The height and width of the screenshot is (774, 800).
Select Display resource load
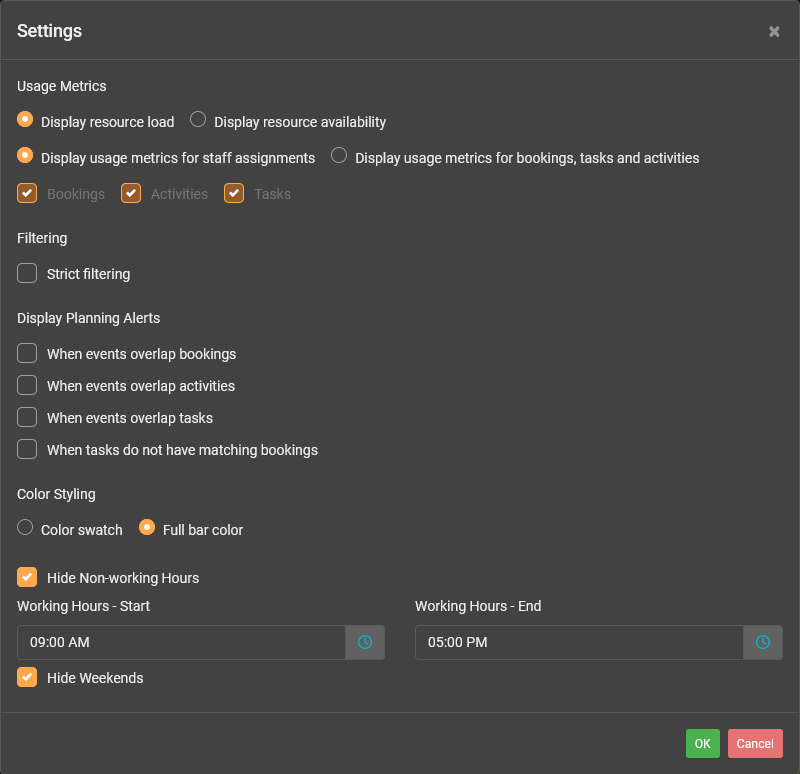click(24, 118)
